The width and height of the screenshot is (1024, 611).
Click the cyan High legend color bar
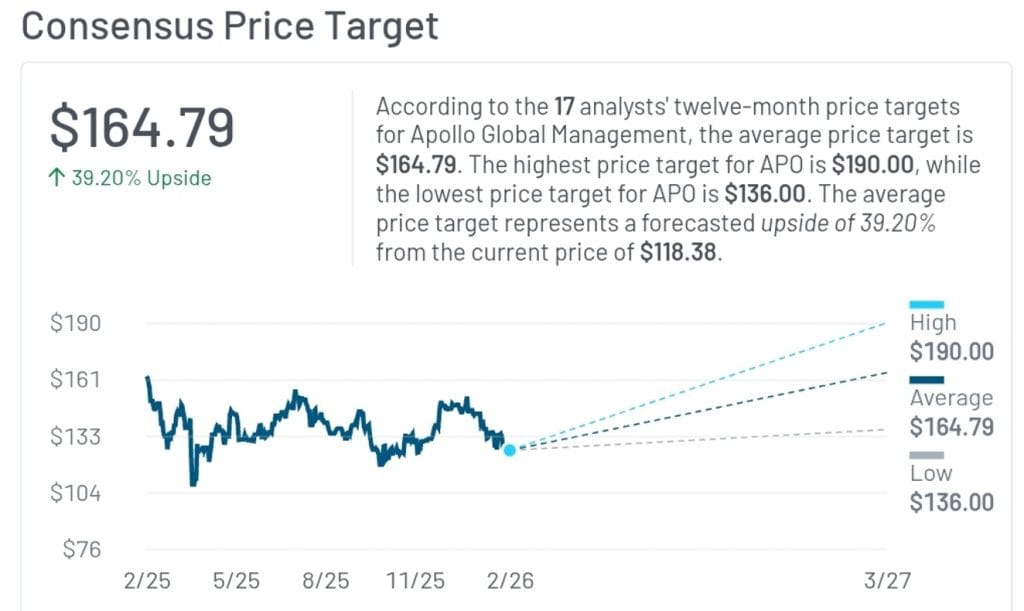click(926, 304)
